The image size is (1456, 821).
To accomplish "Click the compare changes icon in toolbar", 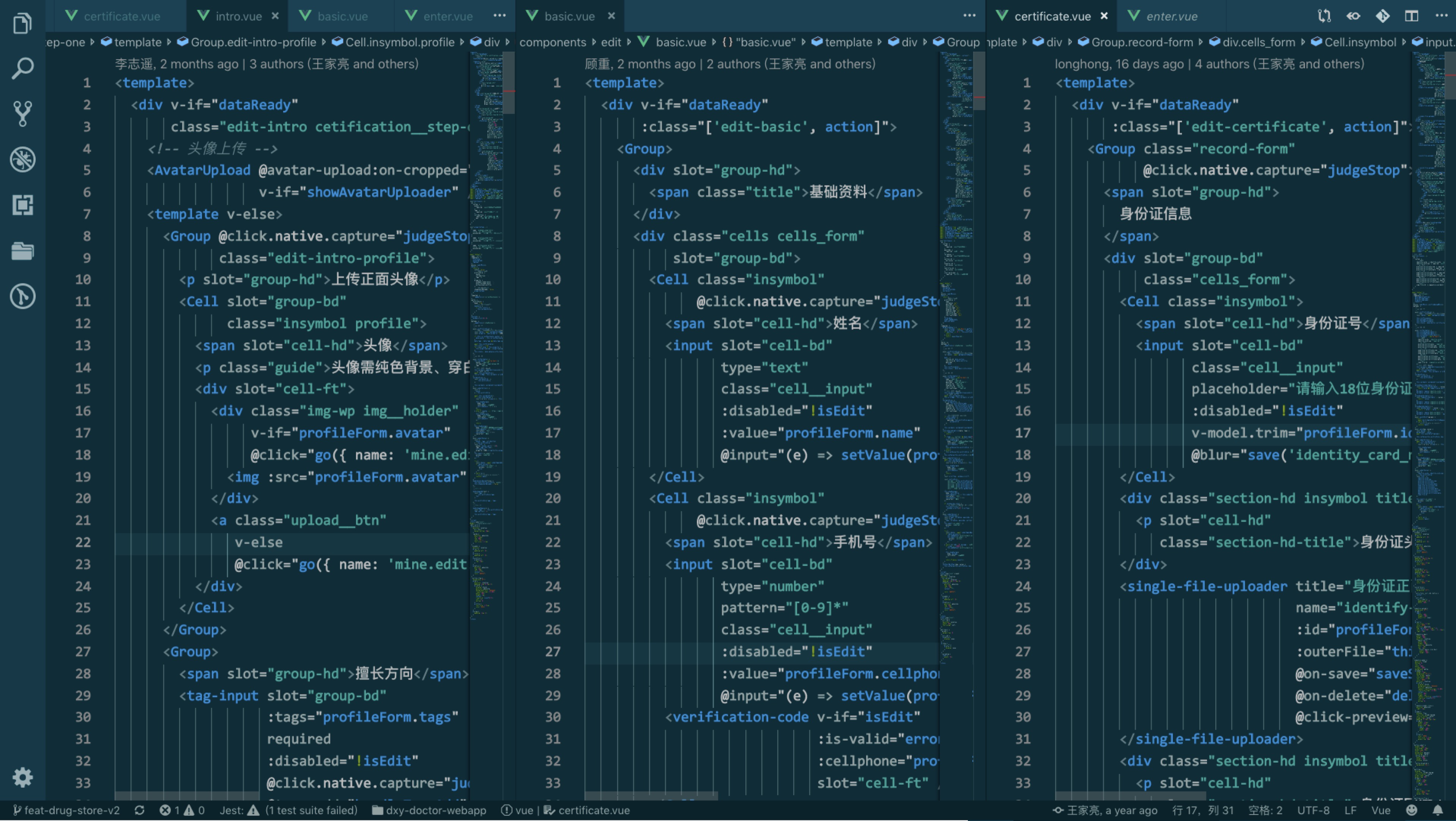I will [1324, 16].
